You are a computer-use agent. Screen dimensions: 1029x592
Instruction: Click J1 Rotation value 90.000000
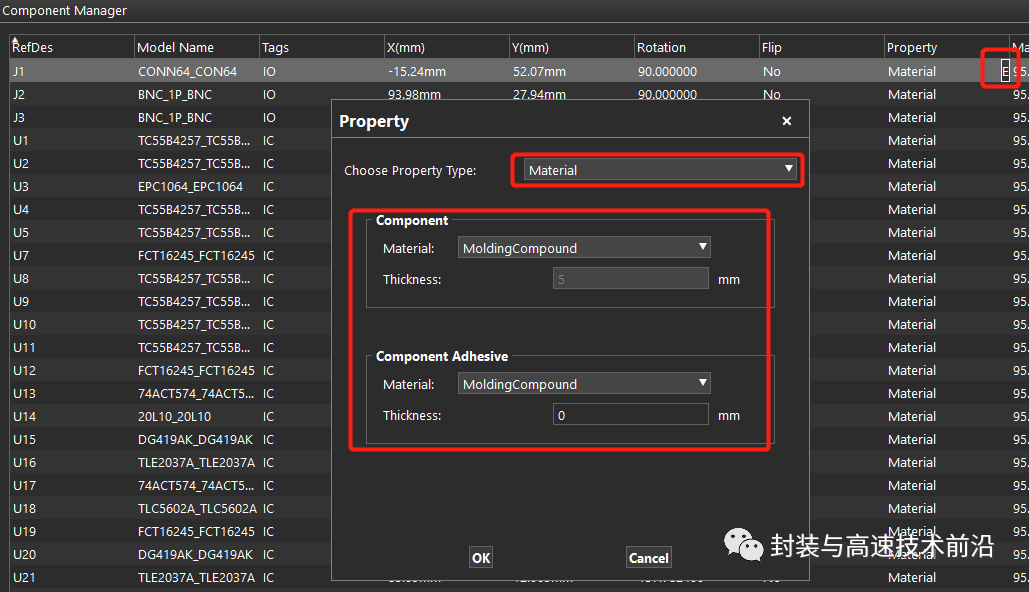[667, 71]
